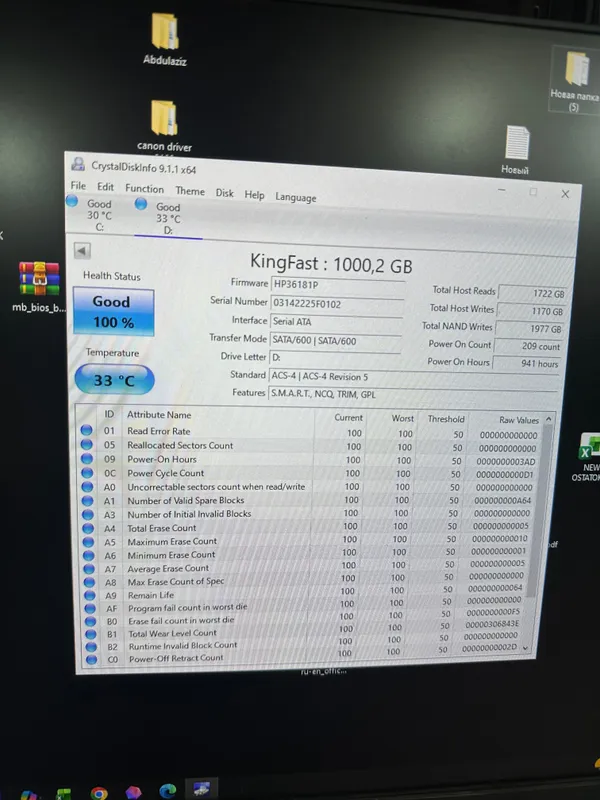
Task: Click the Interface field Serial ATA
Action: tap(336, 322)
